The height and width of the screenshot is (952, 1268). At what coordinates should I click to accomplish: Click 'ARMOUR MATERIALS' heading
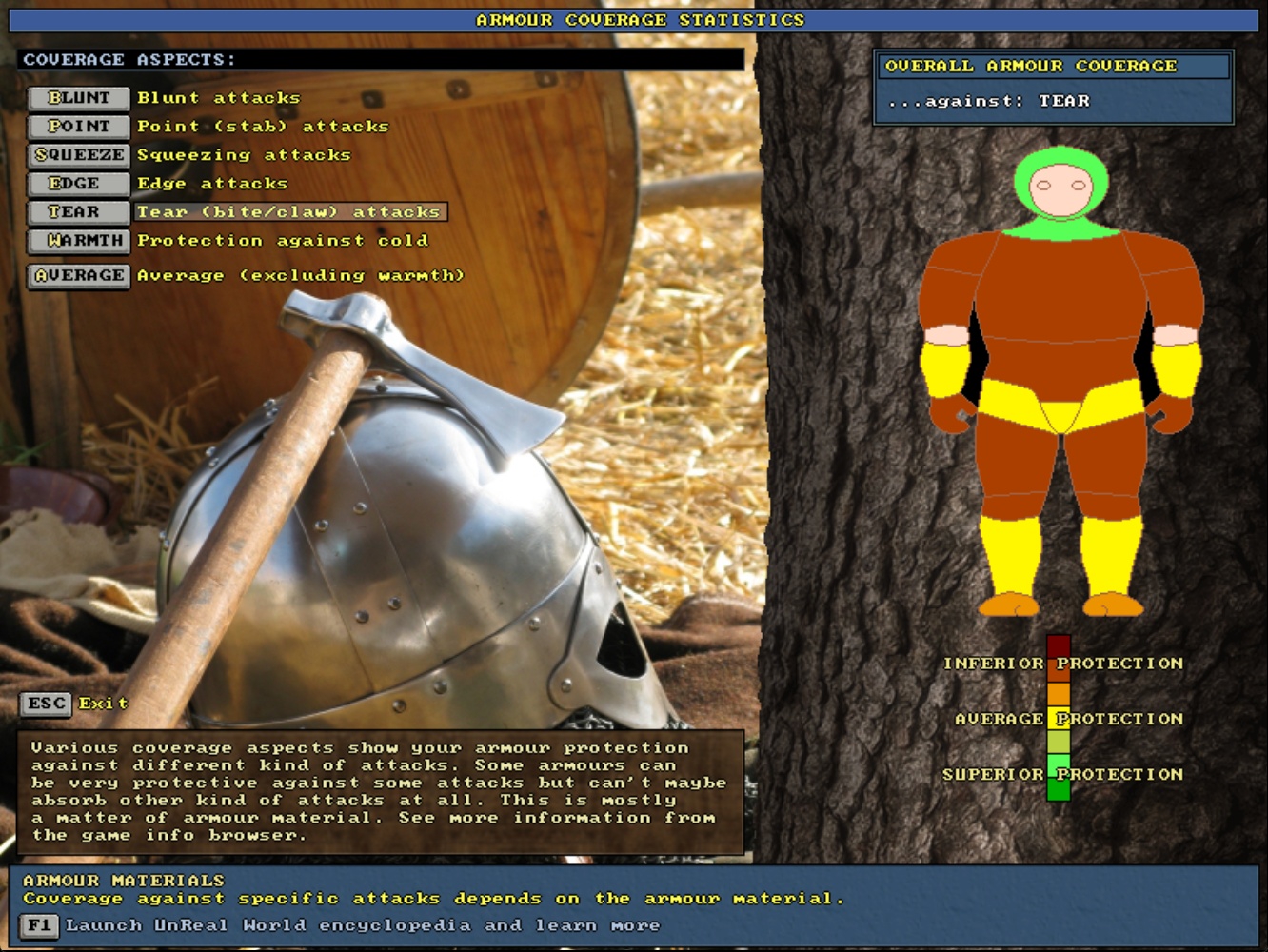coord(124,881)
